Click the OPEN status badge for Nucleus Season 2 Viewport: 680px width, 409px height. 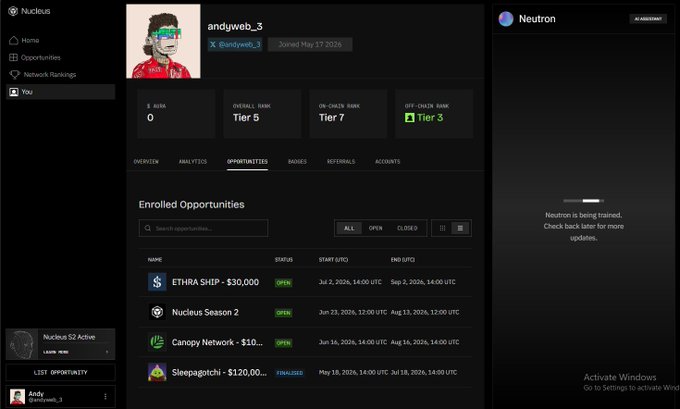pos(283,313)
